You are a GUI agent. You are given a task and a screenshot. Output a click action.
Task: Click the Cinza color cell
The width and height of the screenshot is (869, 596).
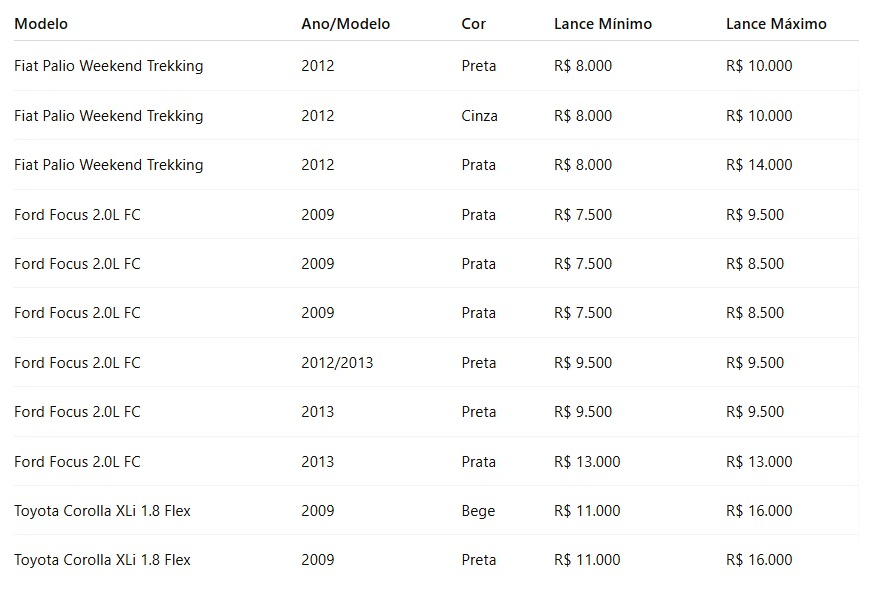tap(479, 115)
